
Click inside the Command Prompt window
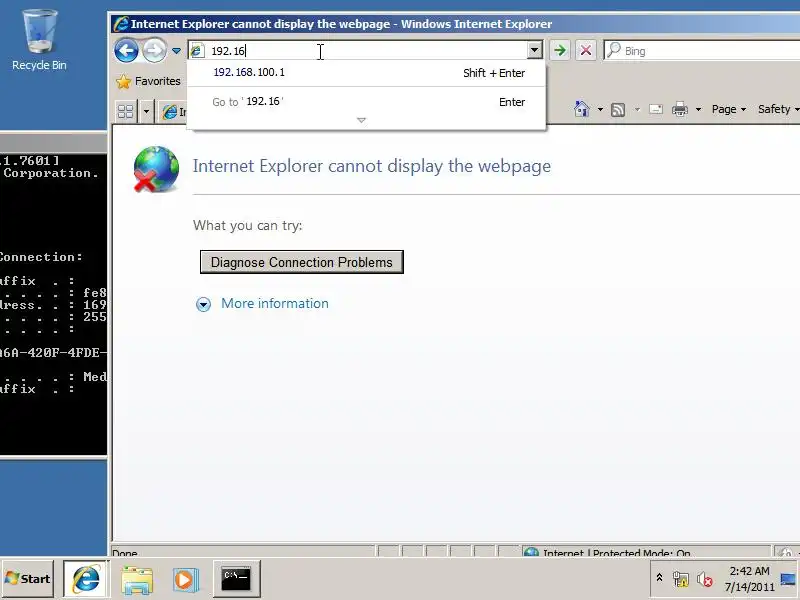point(54,304)
